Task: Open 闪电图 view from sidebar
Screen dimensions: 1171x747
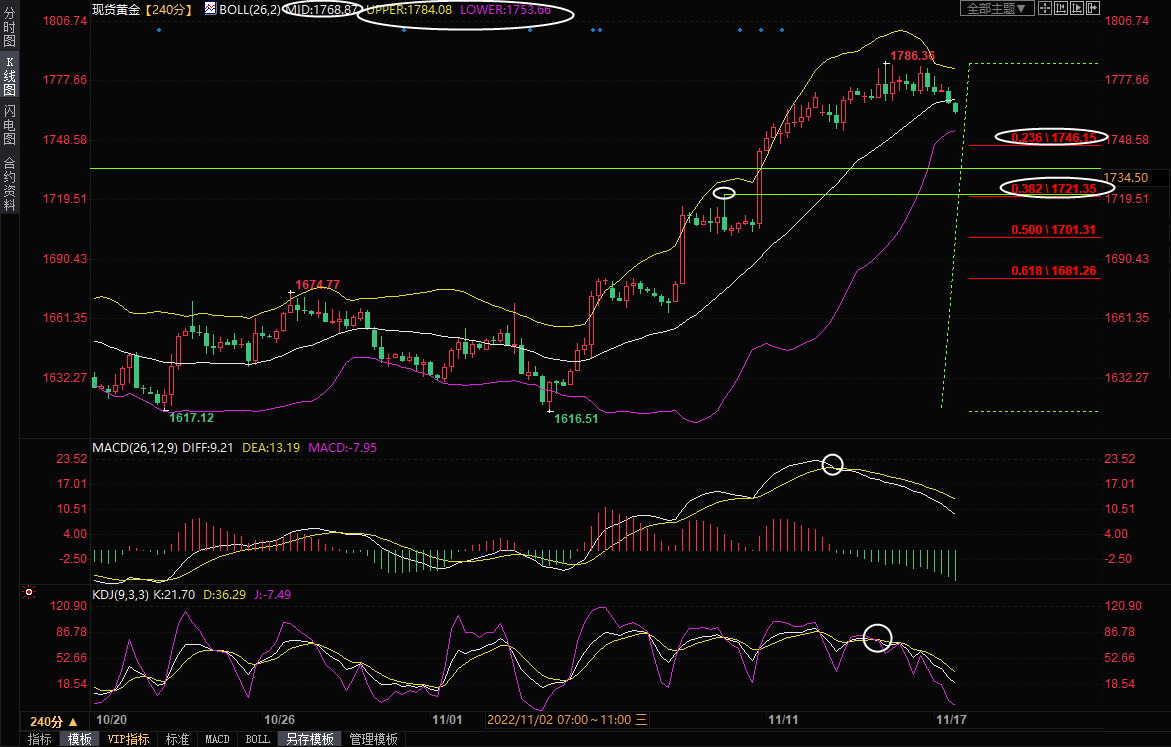Action: pos(9,125)
